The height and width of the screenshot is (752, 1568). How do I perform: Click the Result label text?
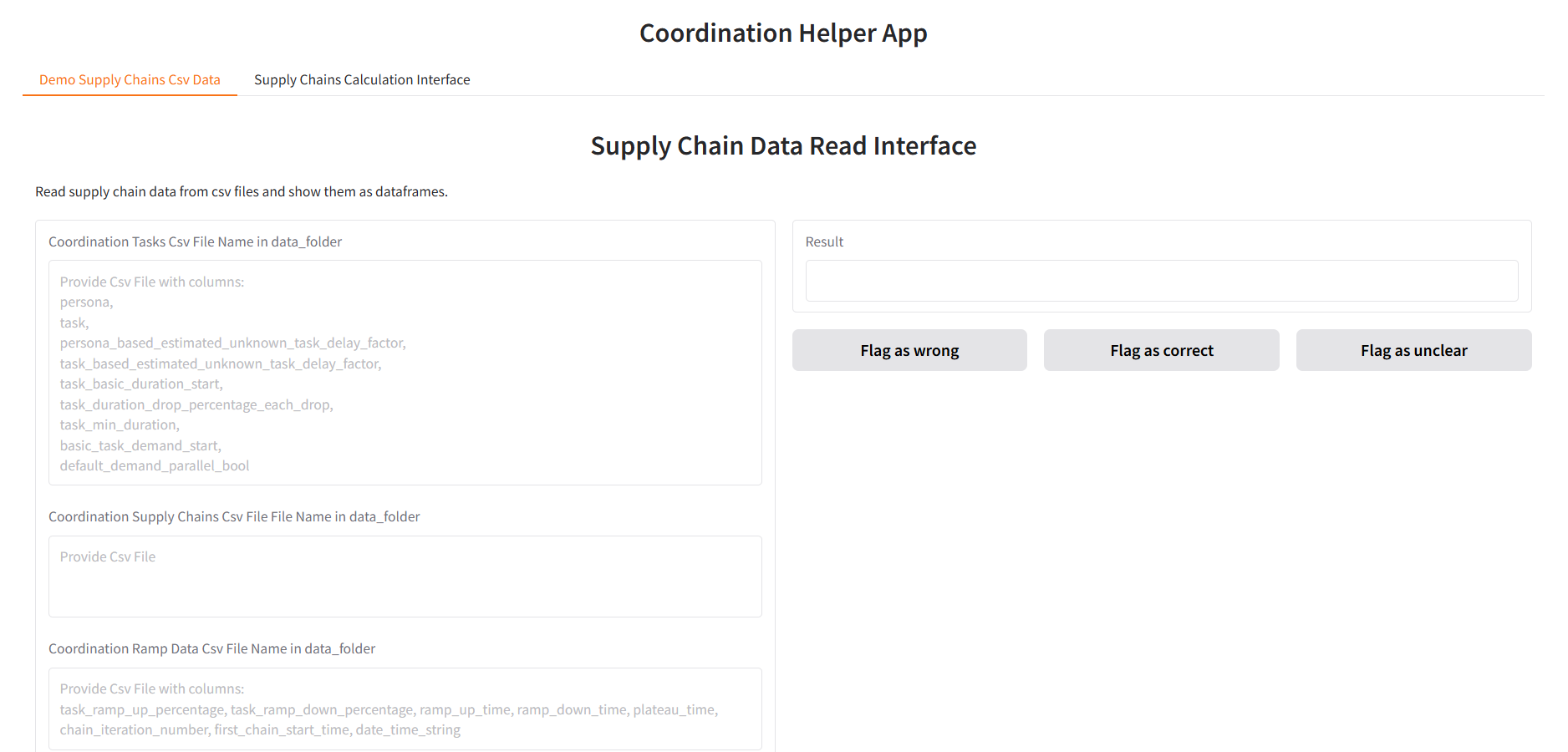point(824,242)
